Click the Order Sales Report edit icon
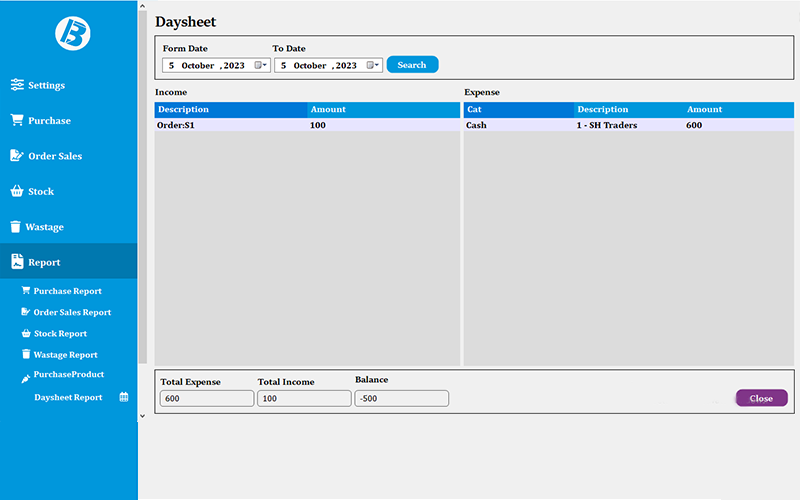Image resolution: width=800 pixels, height=500 pixels. tap(26, 312)
